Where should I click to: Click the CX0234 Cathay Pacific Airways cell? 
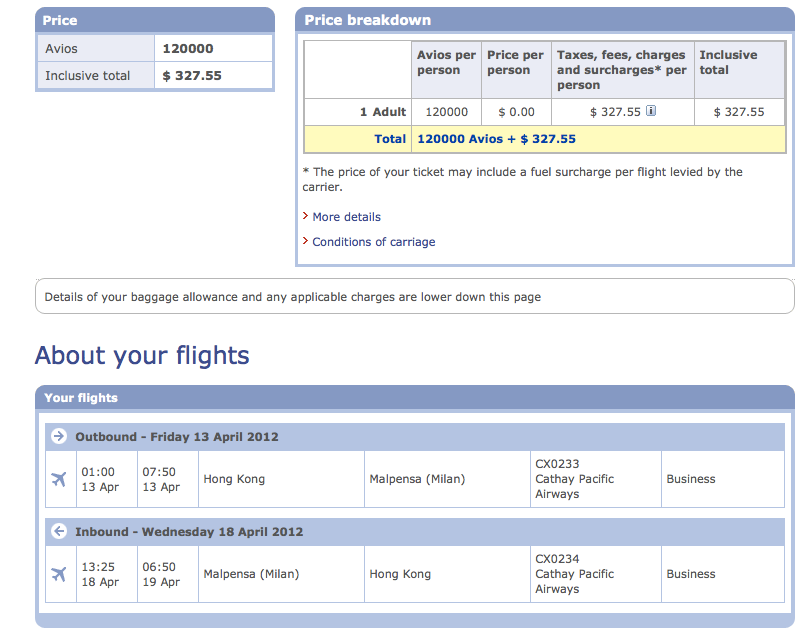(x=595, y=574)
